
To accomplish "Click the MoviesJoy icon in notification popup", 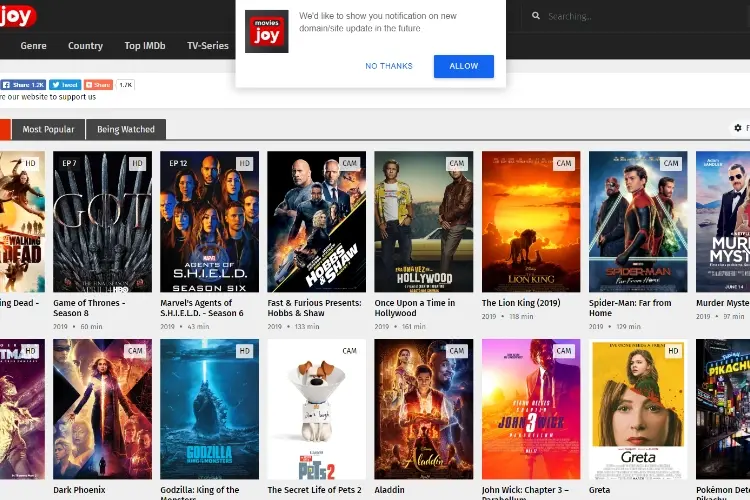I will (x=266, y=32).
